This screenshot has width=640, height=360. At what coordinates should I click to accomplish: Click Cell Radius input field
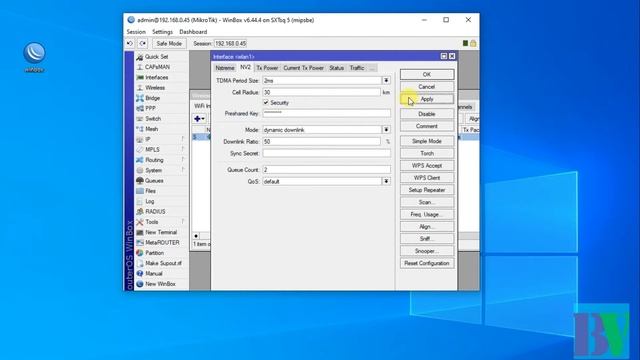322,92
